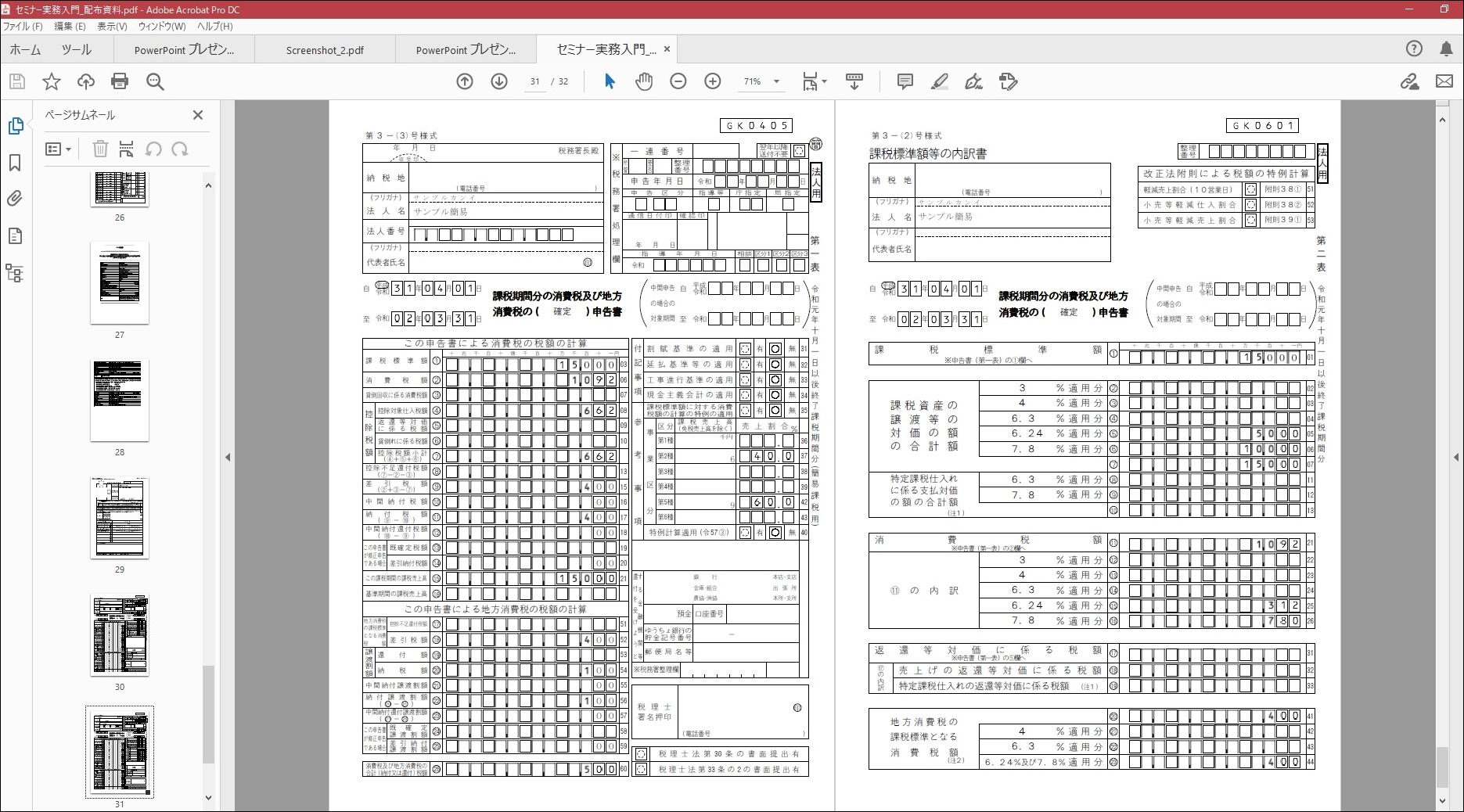Open the Attachments paperclip panel
Viewport: 1464px width, 812px height.
point(15,199)
